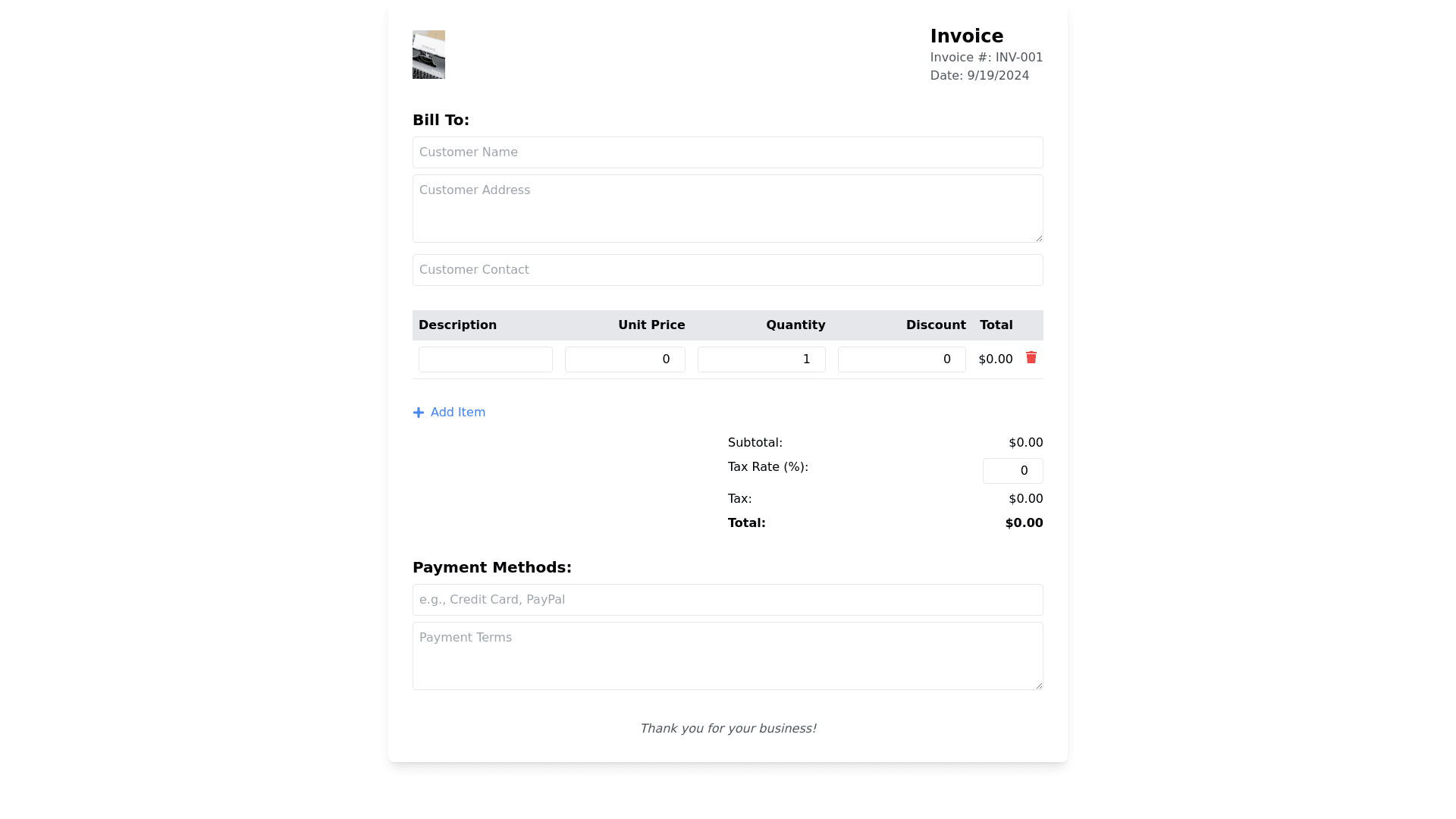
Task: Grab the Customer Address resize handle
Action: [x=1039, y=238]
